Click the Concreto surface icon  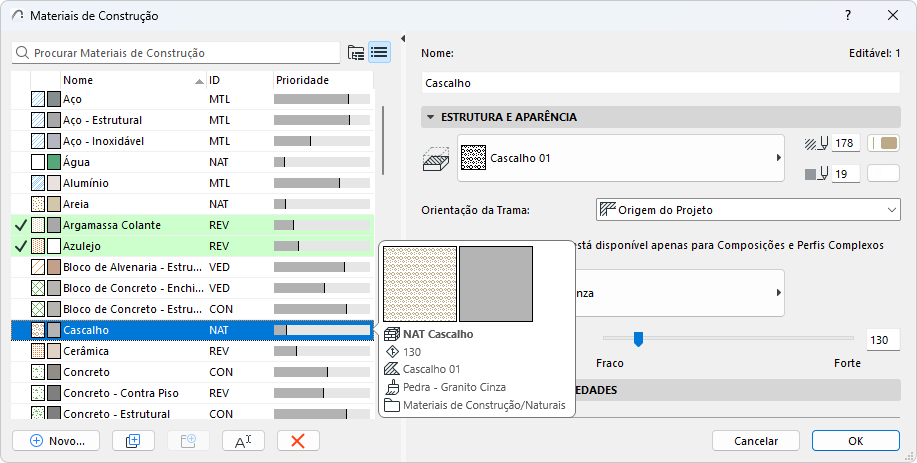(x=54, y=372)
